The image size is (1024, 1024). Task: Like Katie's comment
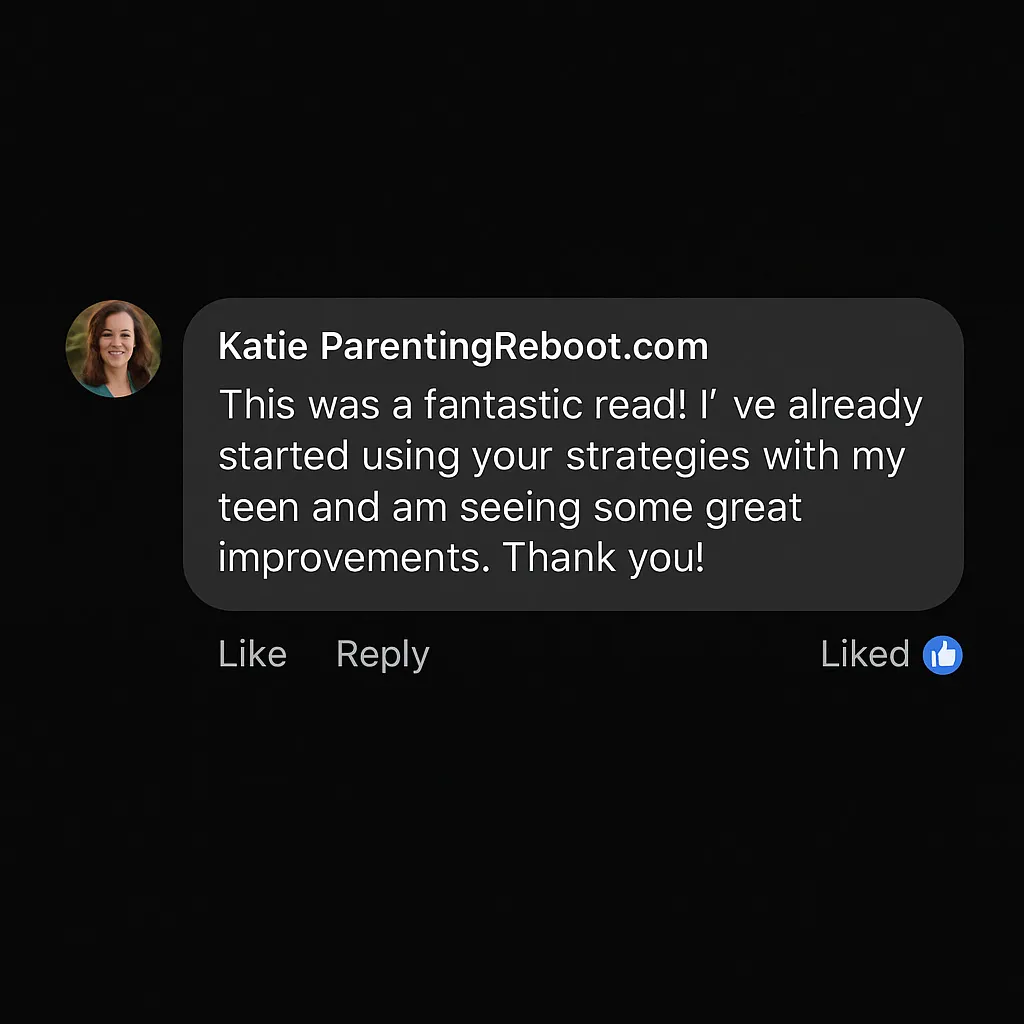click(x=253, y=654)
